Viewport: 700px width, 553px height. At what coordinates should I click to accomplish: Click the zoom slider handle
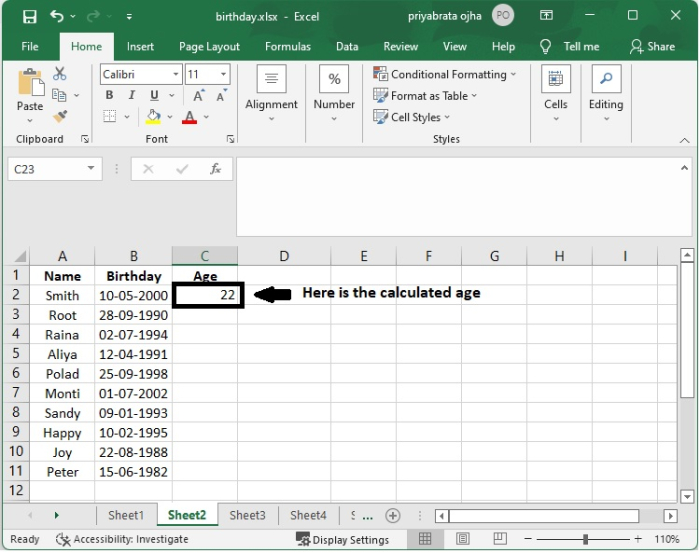pyautogui.click(x=585, y=539)
